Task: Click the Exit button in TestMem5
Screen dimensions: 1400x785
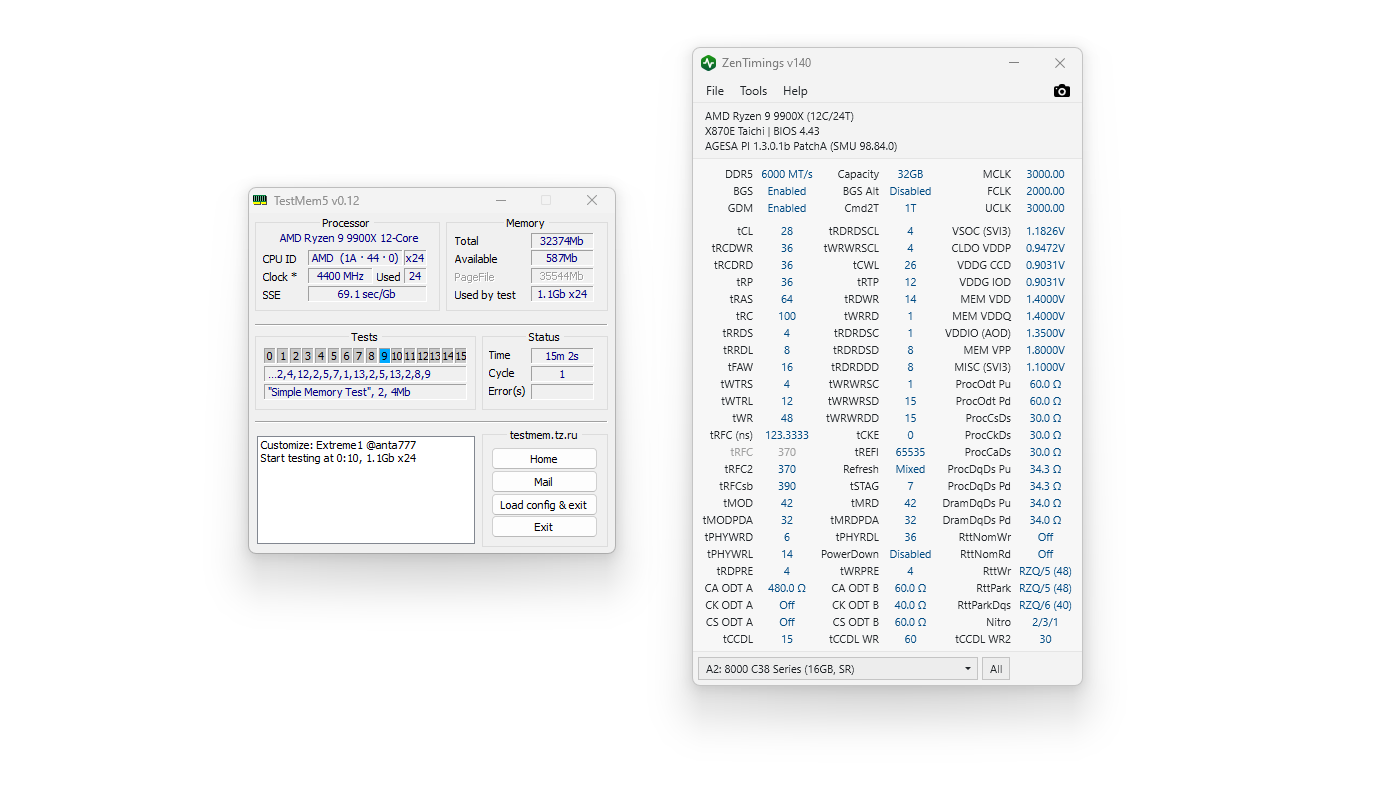Action: click(544, 527)
